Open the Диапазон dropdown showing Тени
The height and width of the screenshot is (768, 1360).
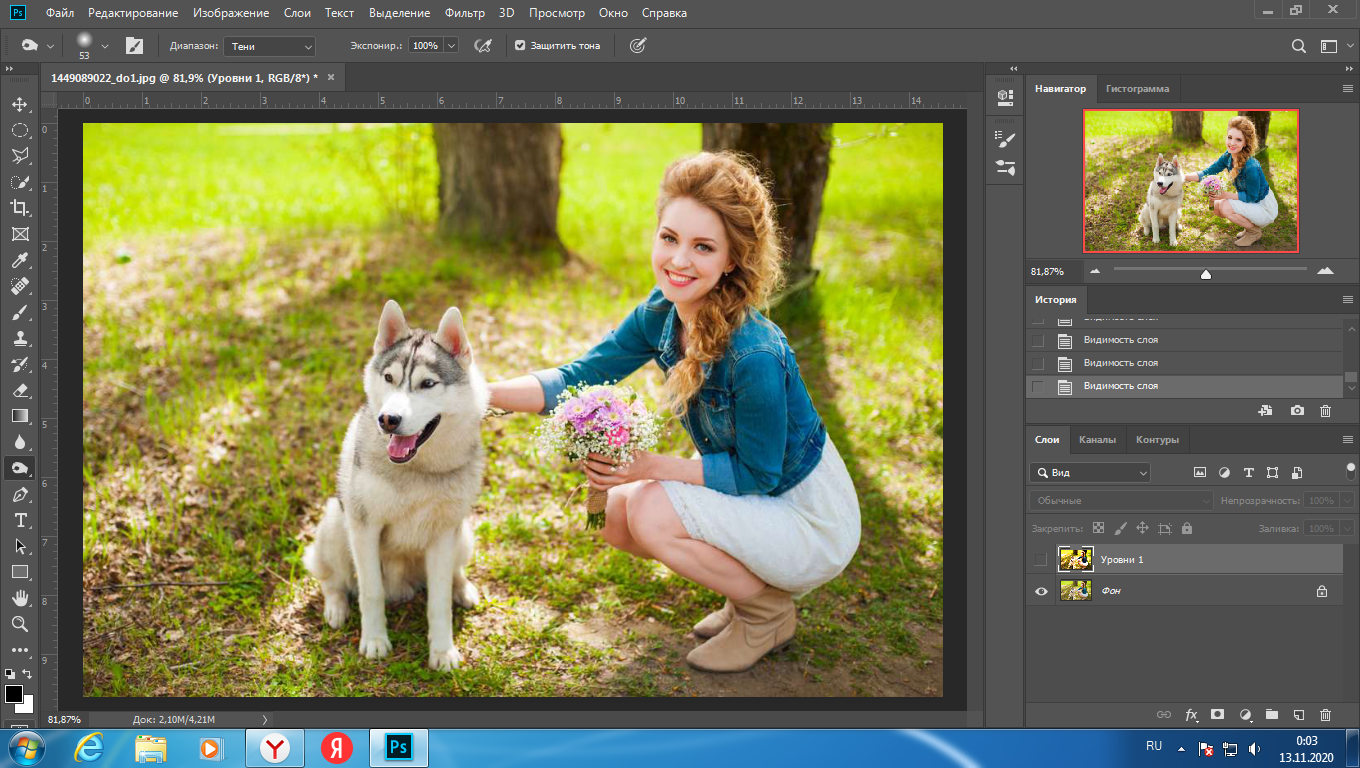pos(269,46)
